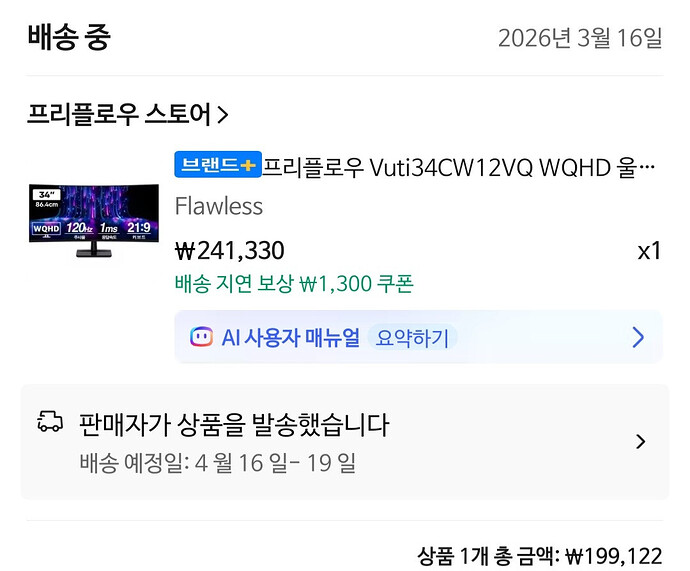690x571 pixels.
Task: Tap the 요약하기 pill button
Action: (x=412, y=338)
